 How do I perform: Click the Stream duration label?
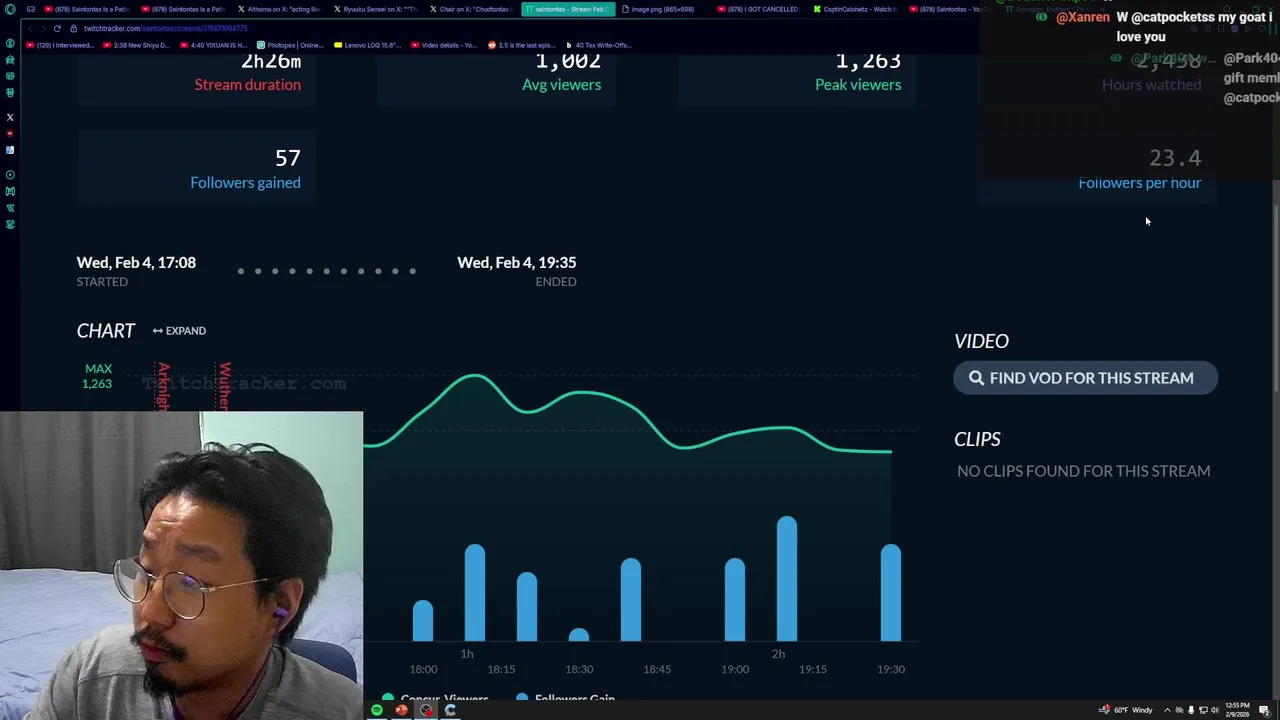pyautogui.click(x=247, y=85)
